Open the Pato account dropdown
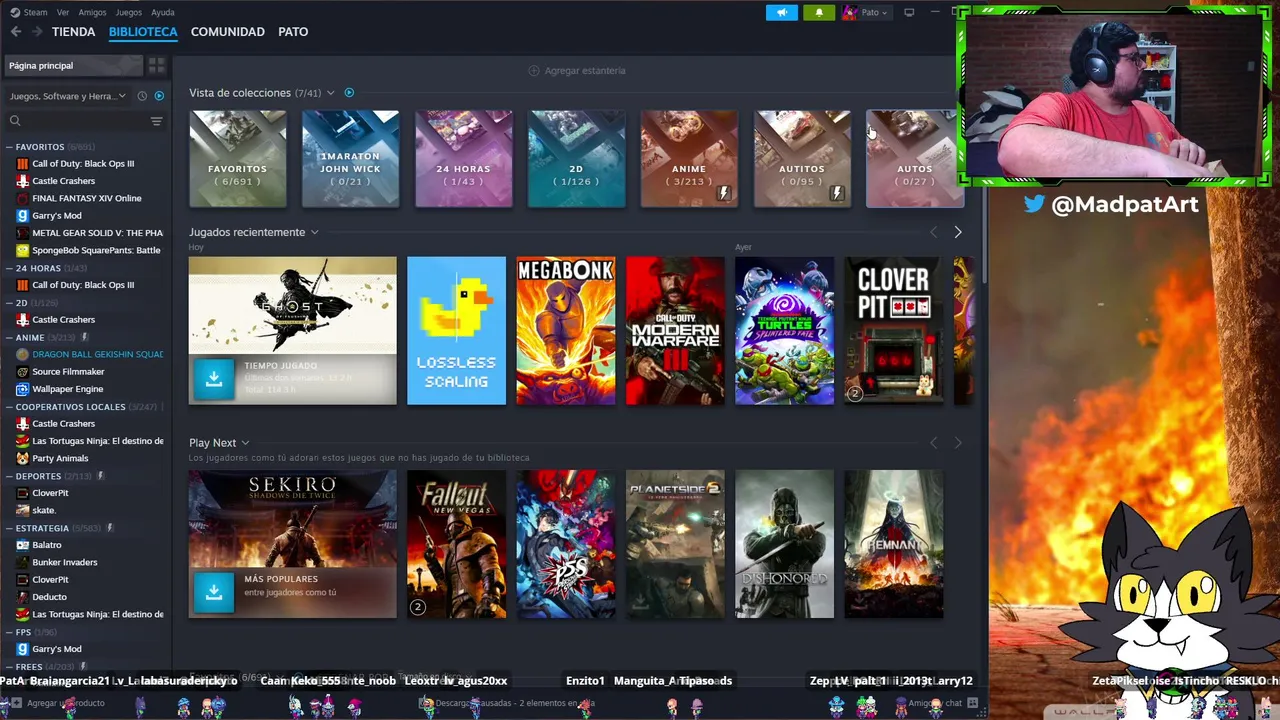 pos(866,12)
